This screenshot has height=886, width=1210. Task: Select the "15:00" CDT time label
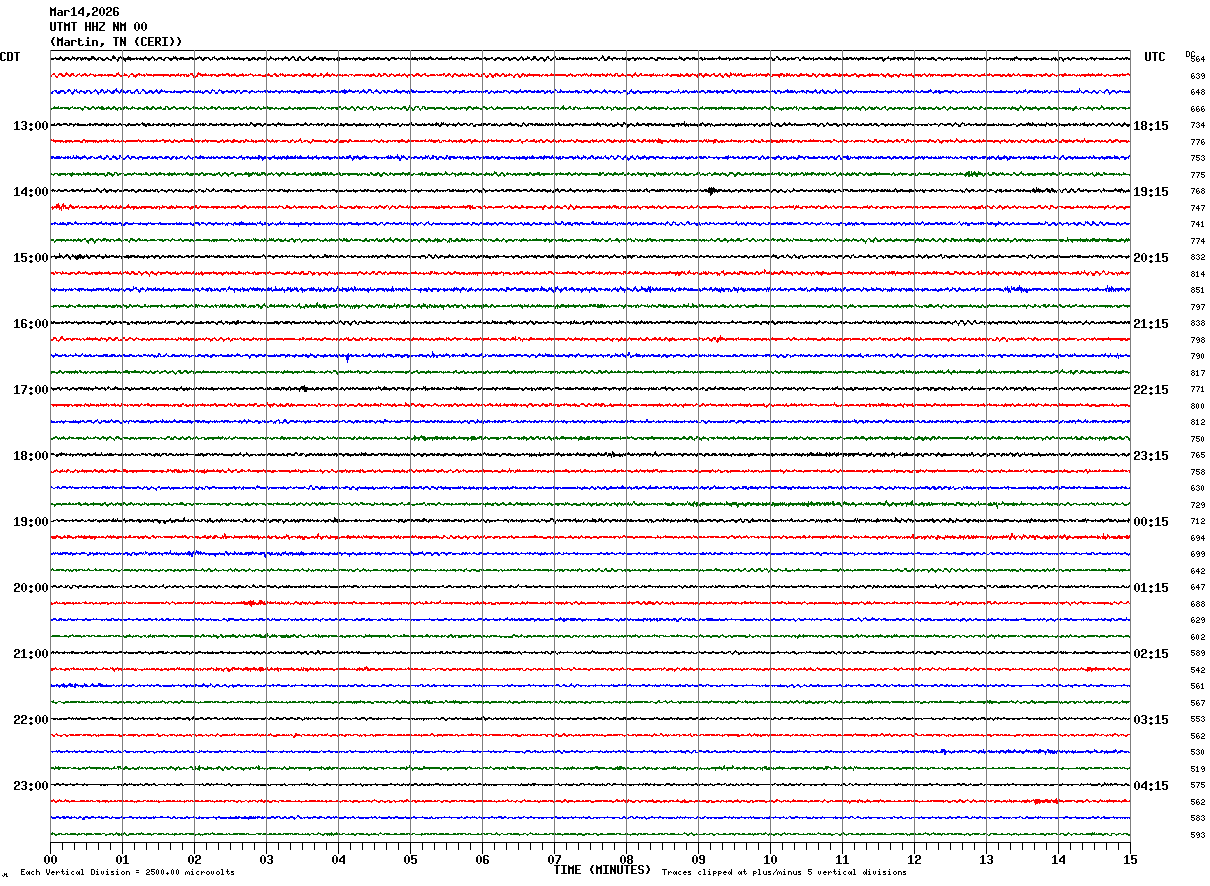[31, 258]
